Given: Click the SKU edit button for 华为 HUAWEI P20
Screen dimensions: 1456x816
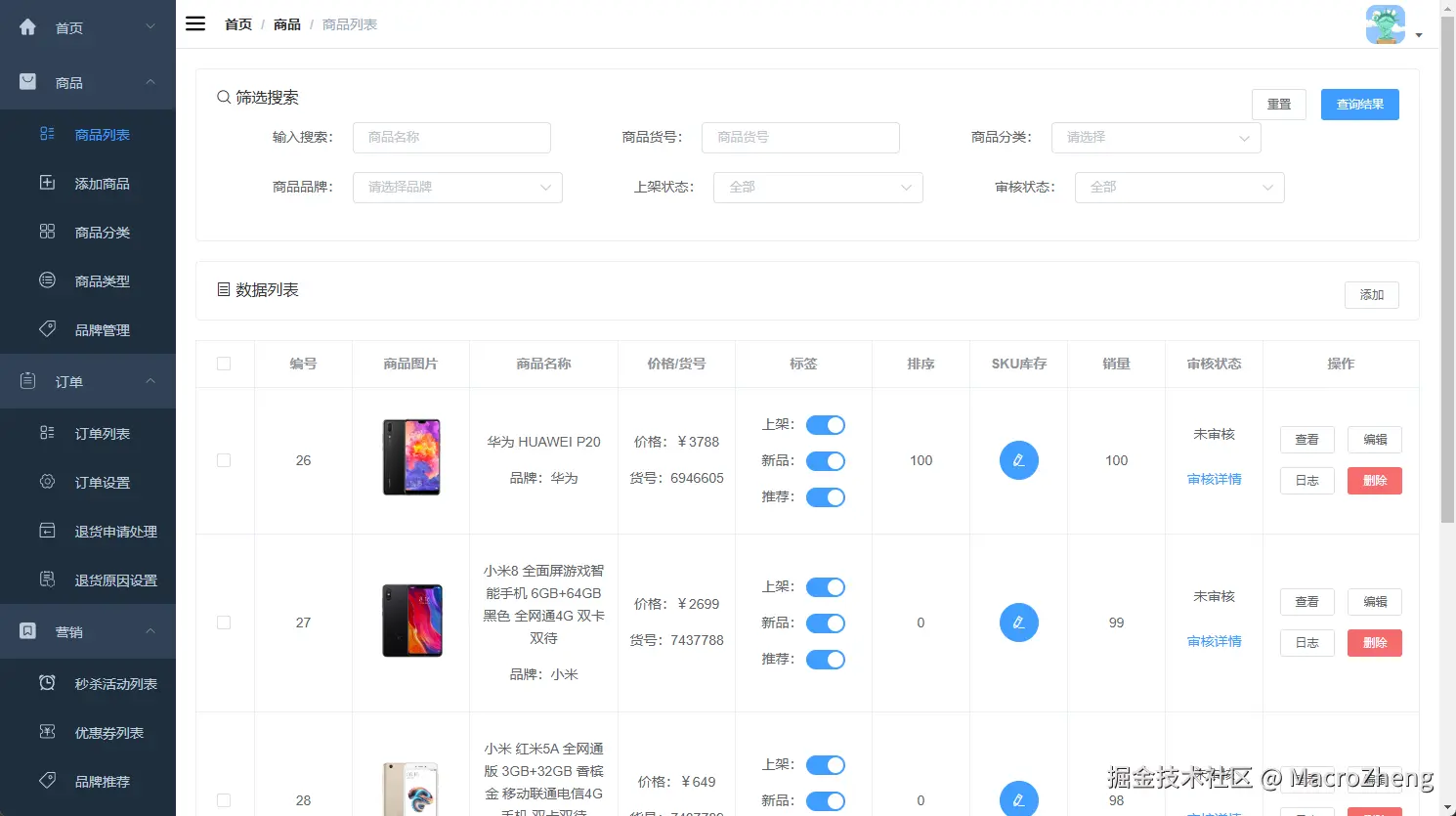Looking at the screenshot, I should click(x=1018, y=460).
